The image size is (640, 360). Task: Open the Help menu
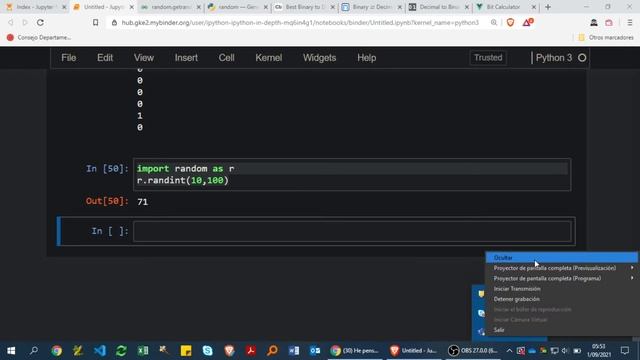[367, 58]
